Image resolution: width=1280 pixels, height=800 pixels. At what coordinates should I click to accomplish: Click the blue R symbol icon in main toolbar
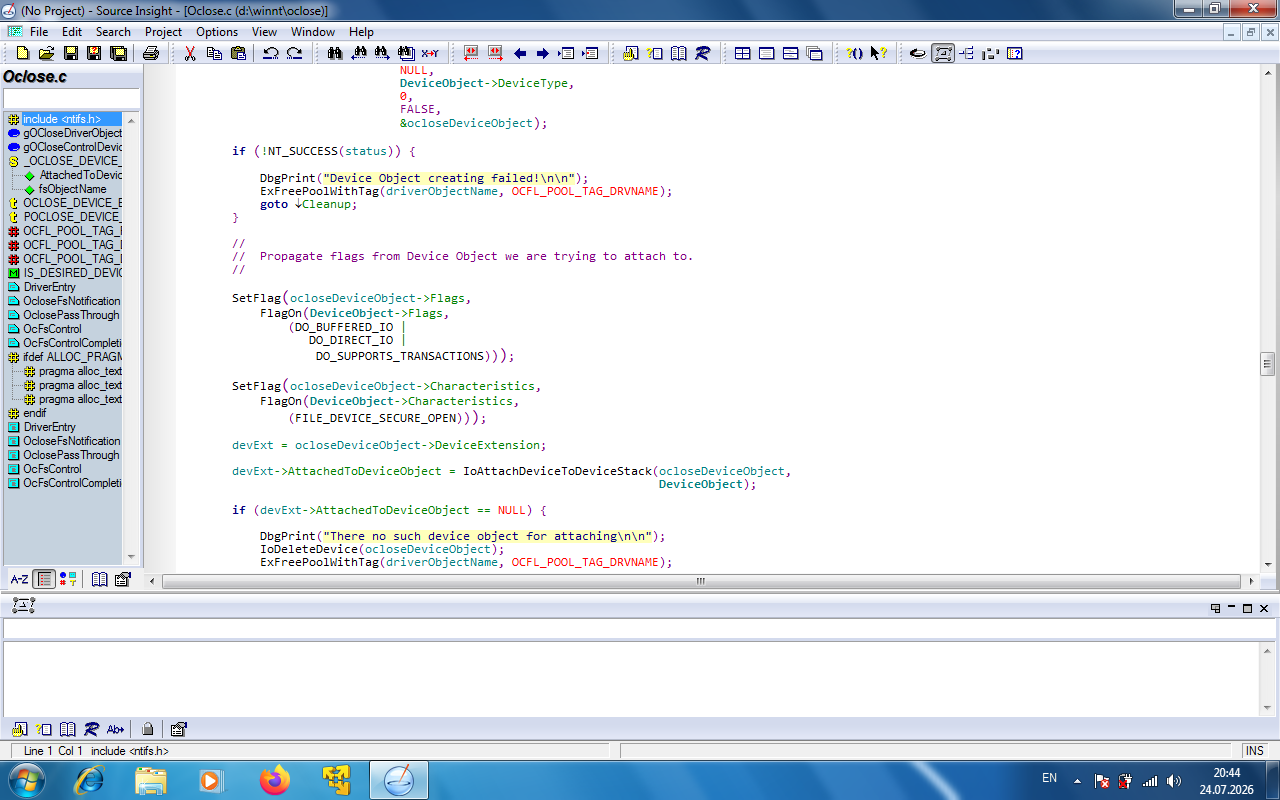pos(703,53)
